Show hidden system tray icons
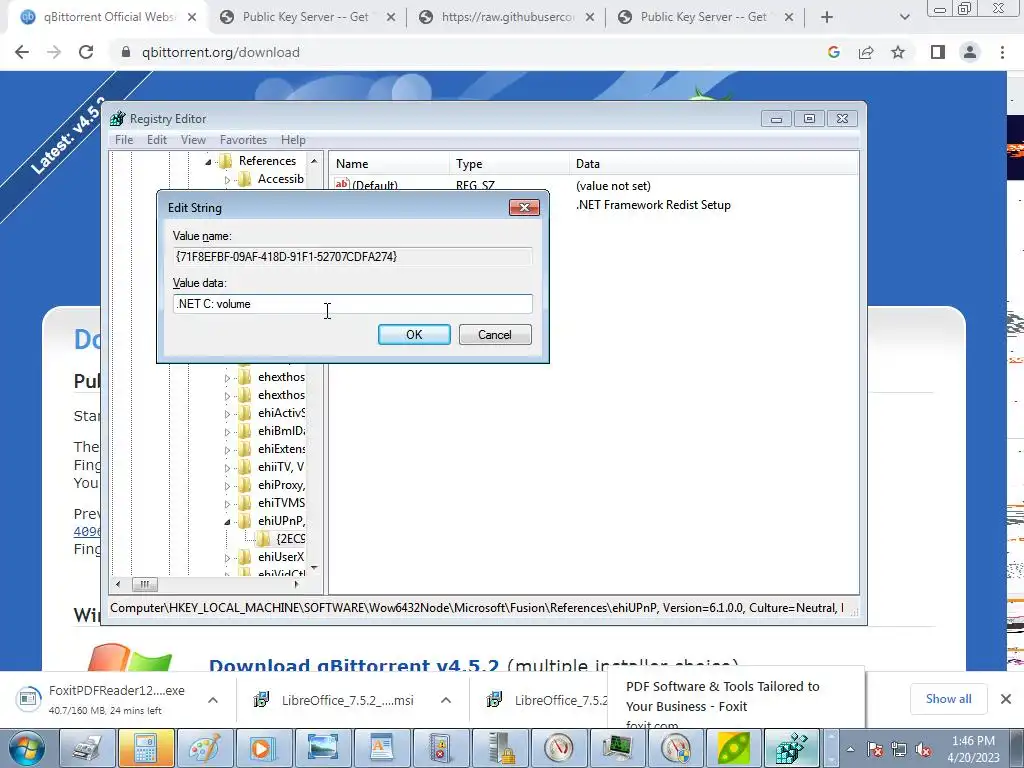Screen dimensions: 1024x768 [x=850, y=750]
